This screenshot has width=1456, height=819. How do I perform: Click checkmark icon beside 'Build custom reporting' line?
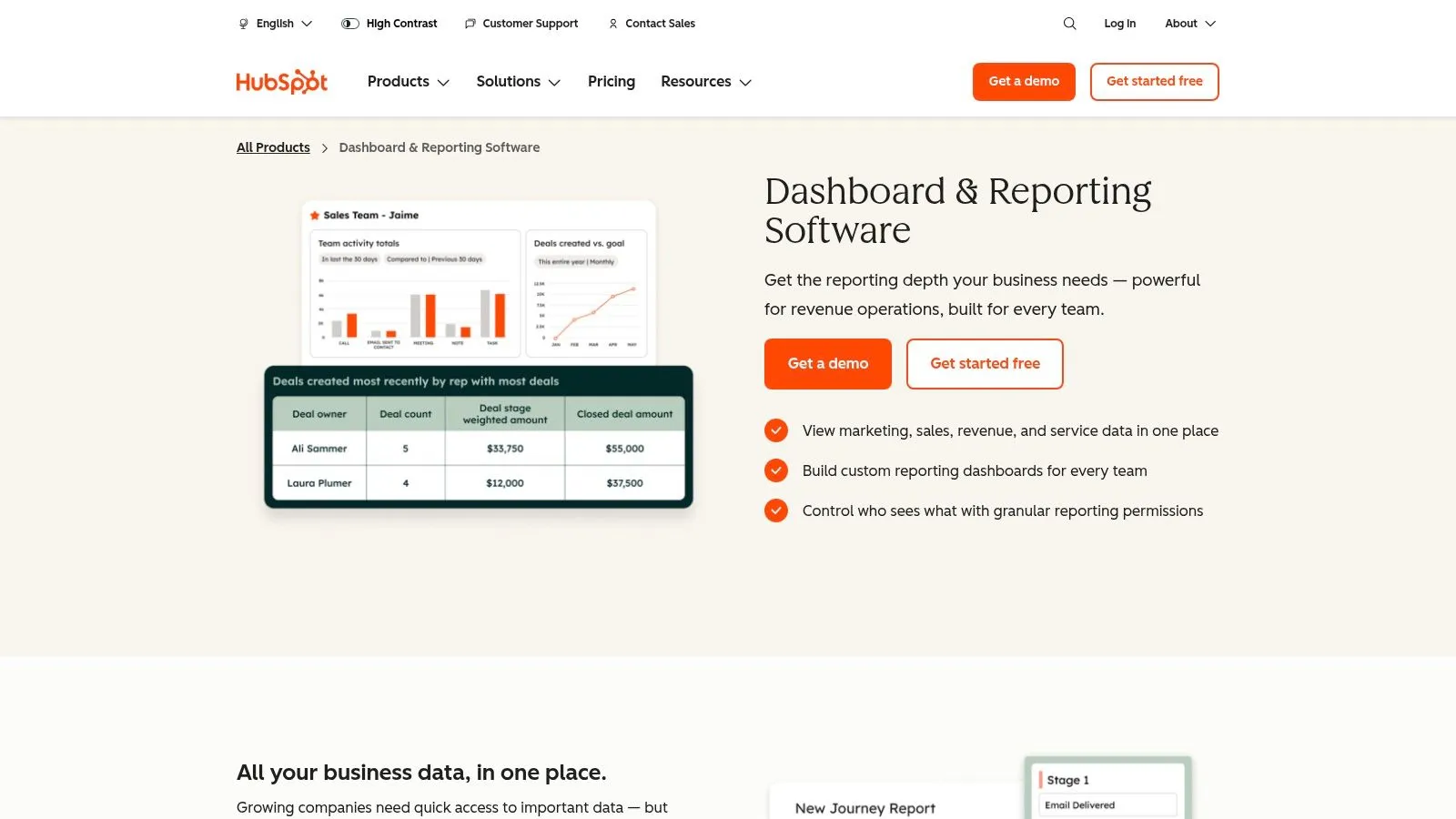tap(776, 470)
